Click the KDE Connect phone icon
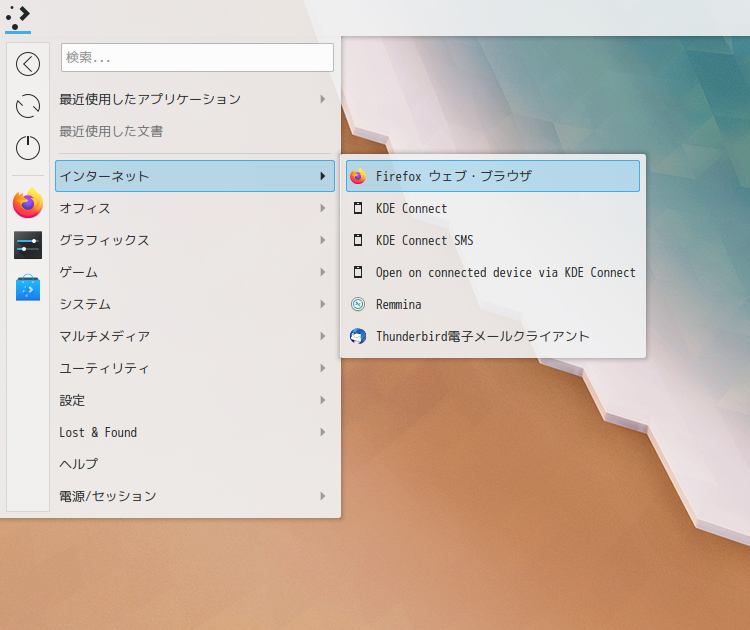 pos(358,208)
